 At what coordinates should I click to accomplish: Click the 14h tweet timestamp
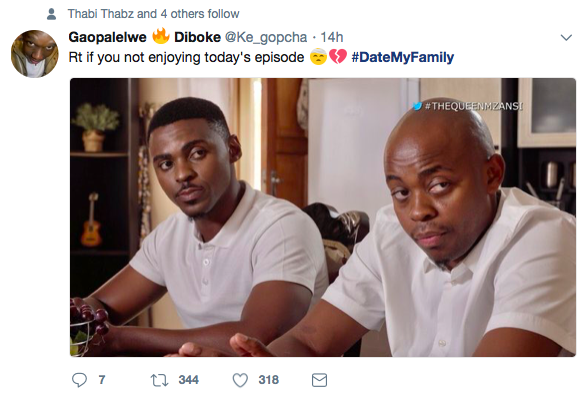pos(332,37)
